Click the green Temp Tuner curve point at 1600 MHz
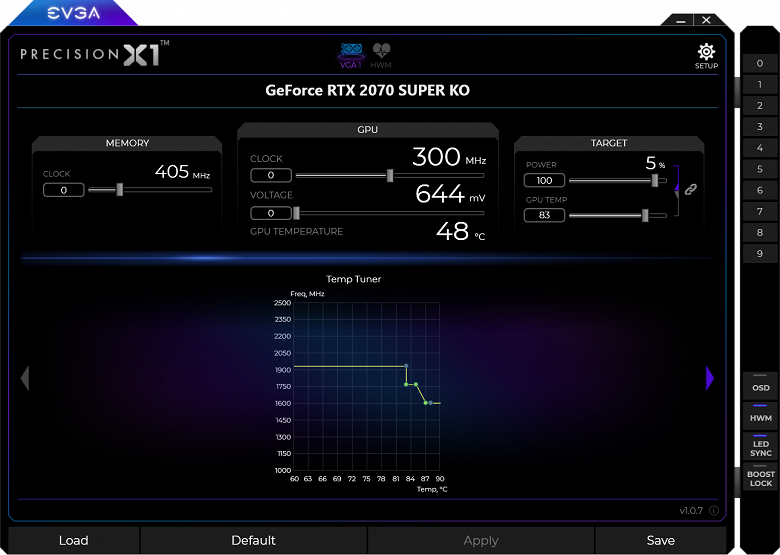The width and height of the screenshot is (780, 555). (426, 403)
